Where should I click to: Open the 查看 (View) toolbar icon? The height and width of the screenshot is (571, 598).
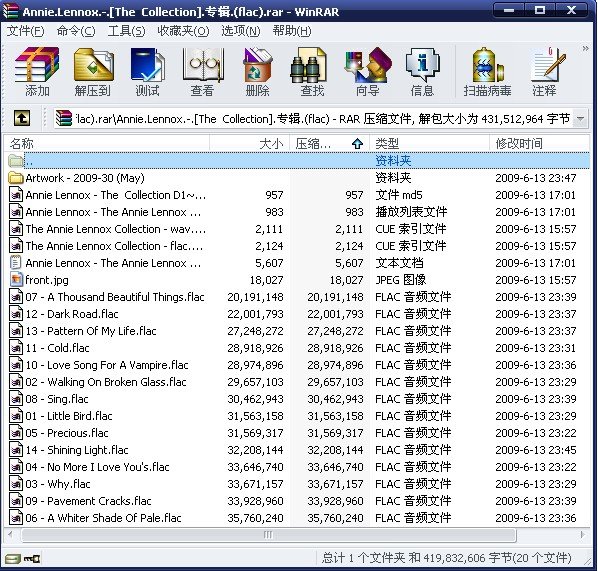(203, 72)
